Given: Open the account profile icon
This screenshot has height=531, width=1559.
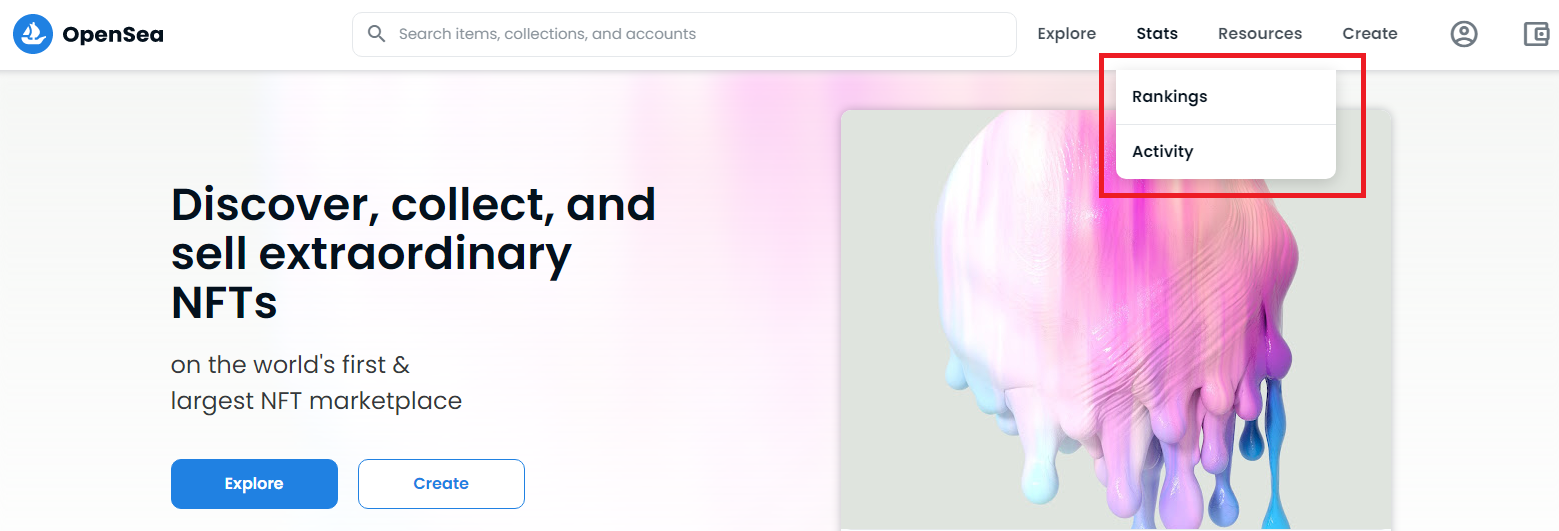Looking at the screenshot, I should [x=1464, y=34].
